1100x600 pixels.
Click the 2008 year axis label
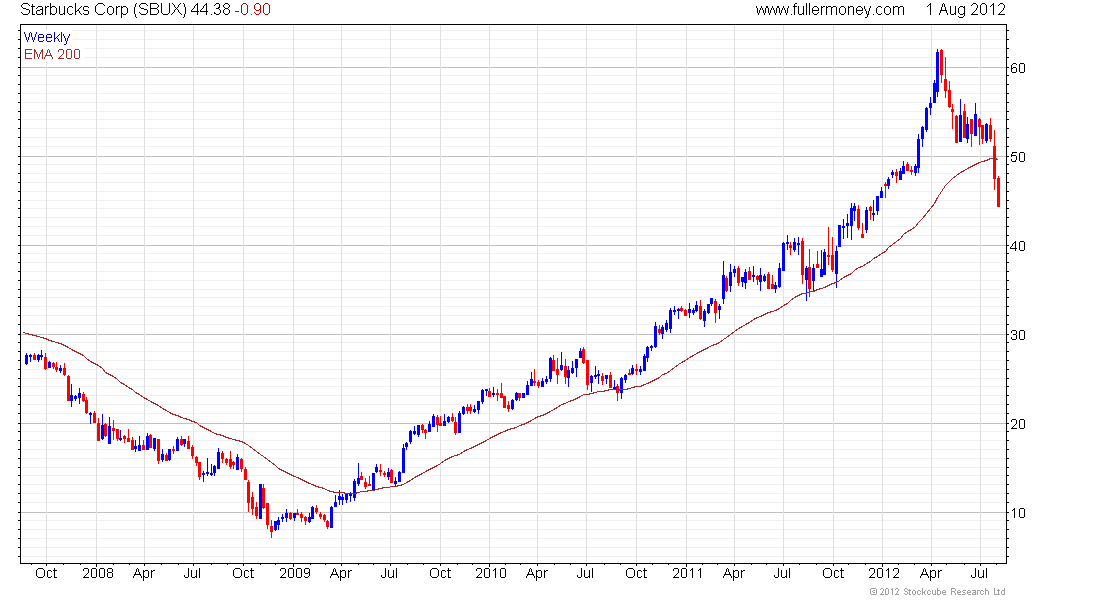pyautogui.click(x=98, y=573)
